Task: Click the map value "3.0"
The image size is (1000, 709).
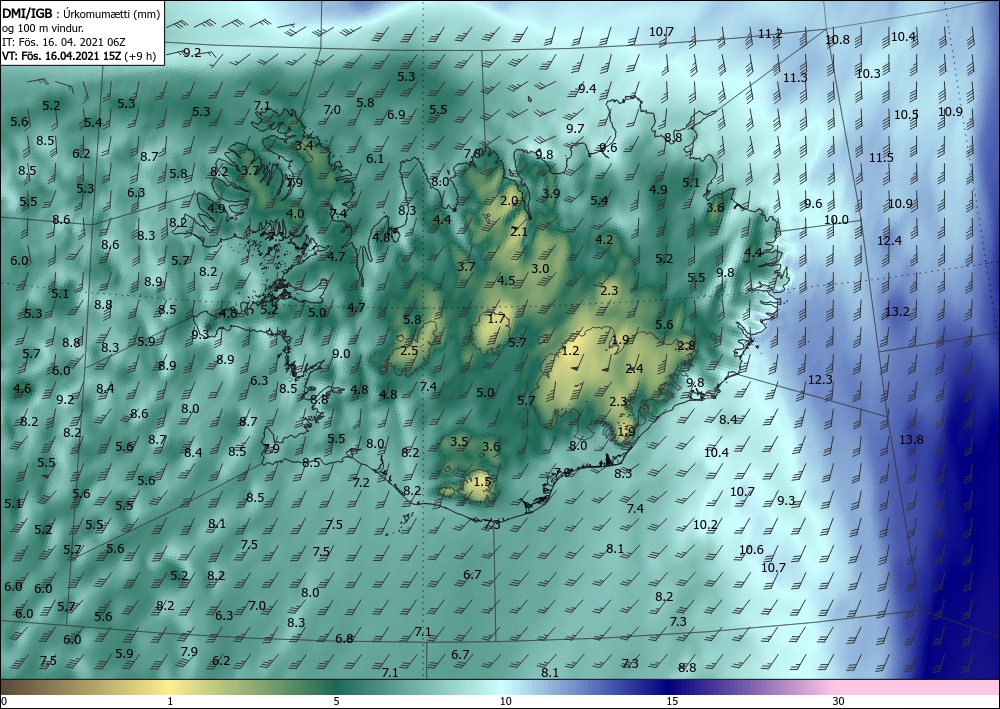Action: (540, 268)
